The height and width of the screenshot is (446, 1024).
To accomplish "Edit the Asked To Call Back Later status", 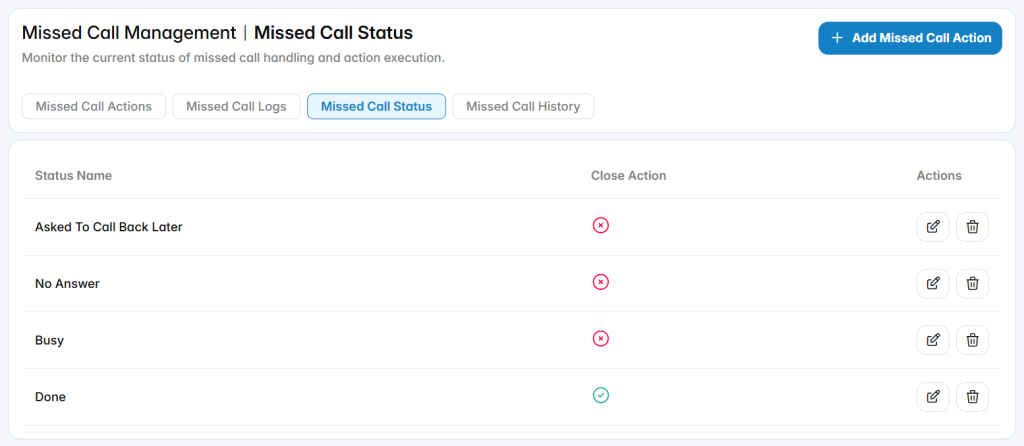I will tap(933, 227).
